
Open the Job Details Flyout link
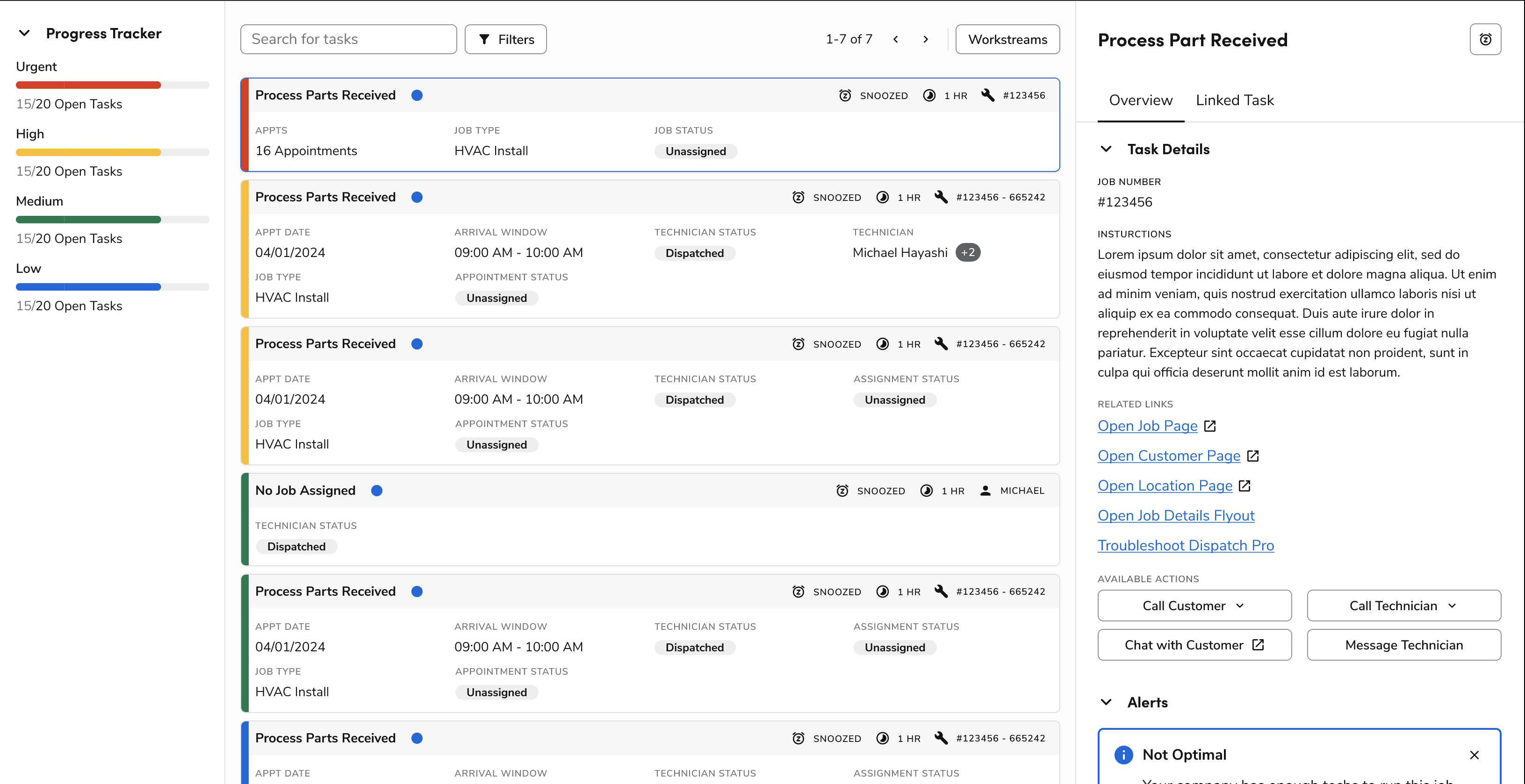click(x=1176, y=515)
